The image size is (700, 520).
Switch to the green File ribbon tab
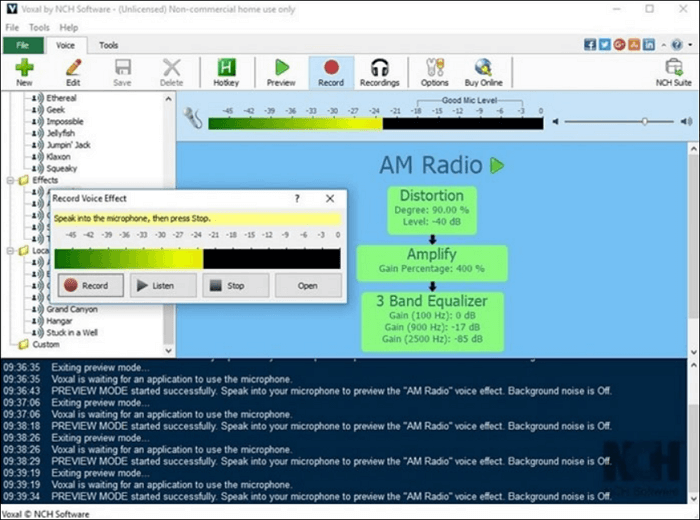23,45
